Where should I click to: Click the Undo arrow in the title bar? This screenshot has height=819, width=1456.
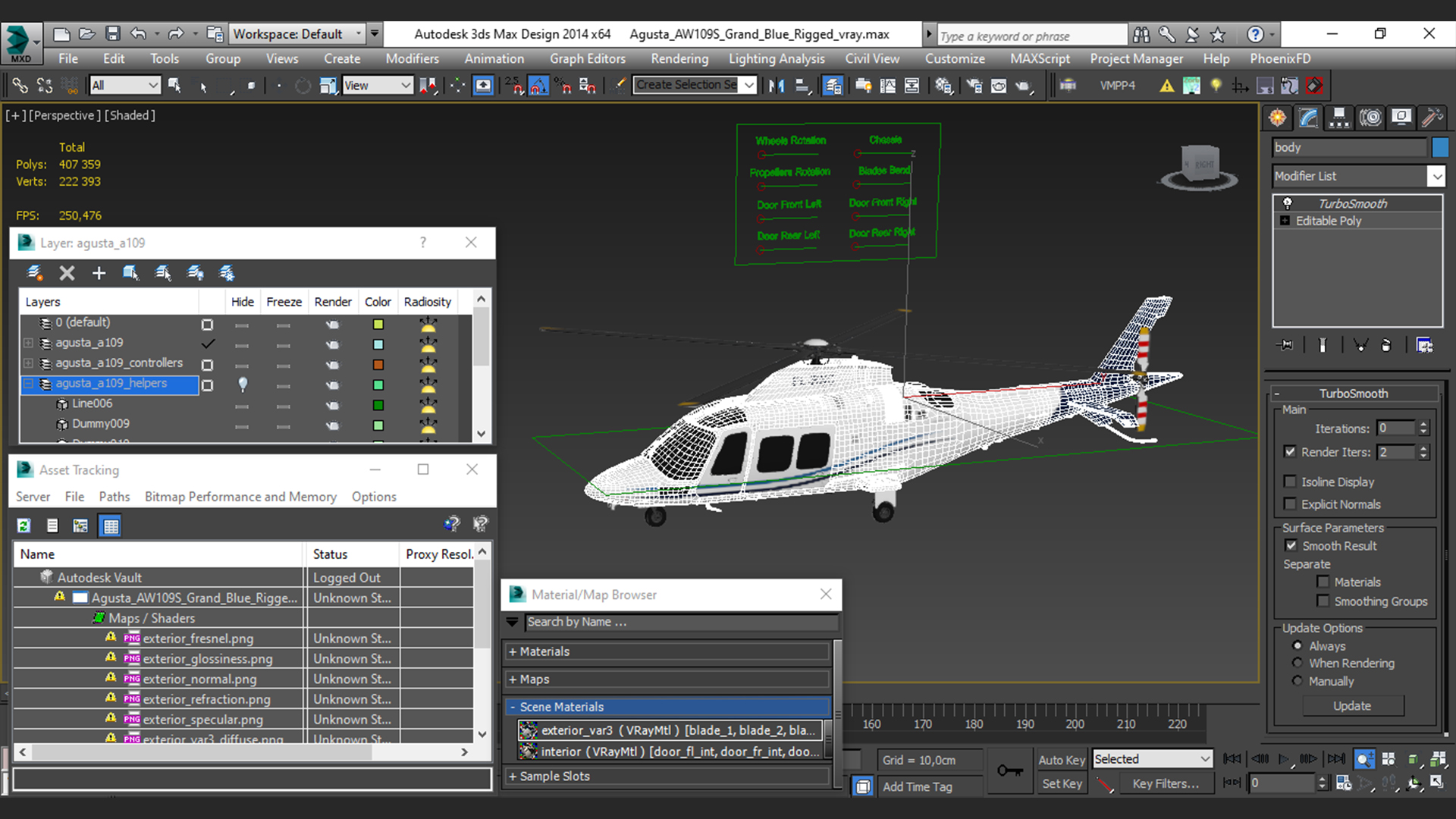pos(138,33)
